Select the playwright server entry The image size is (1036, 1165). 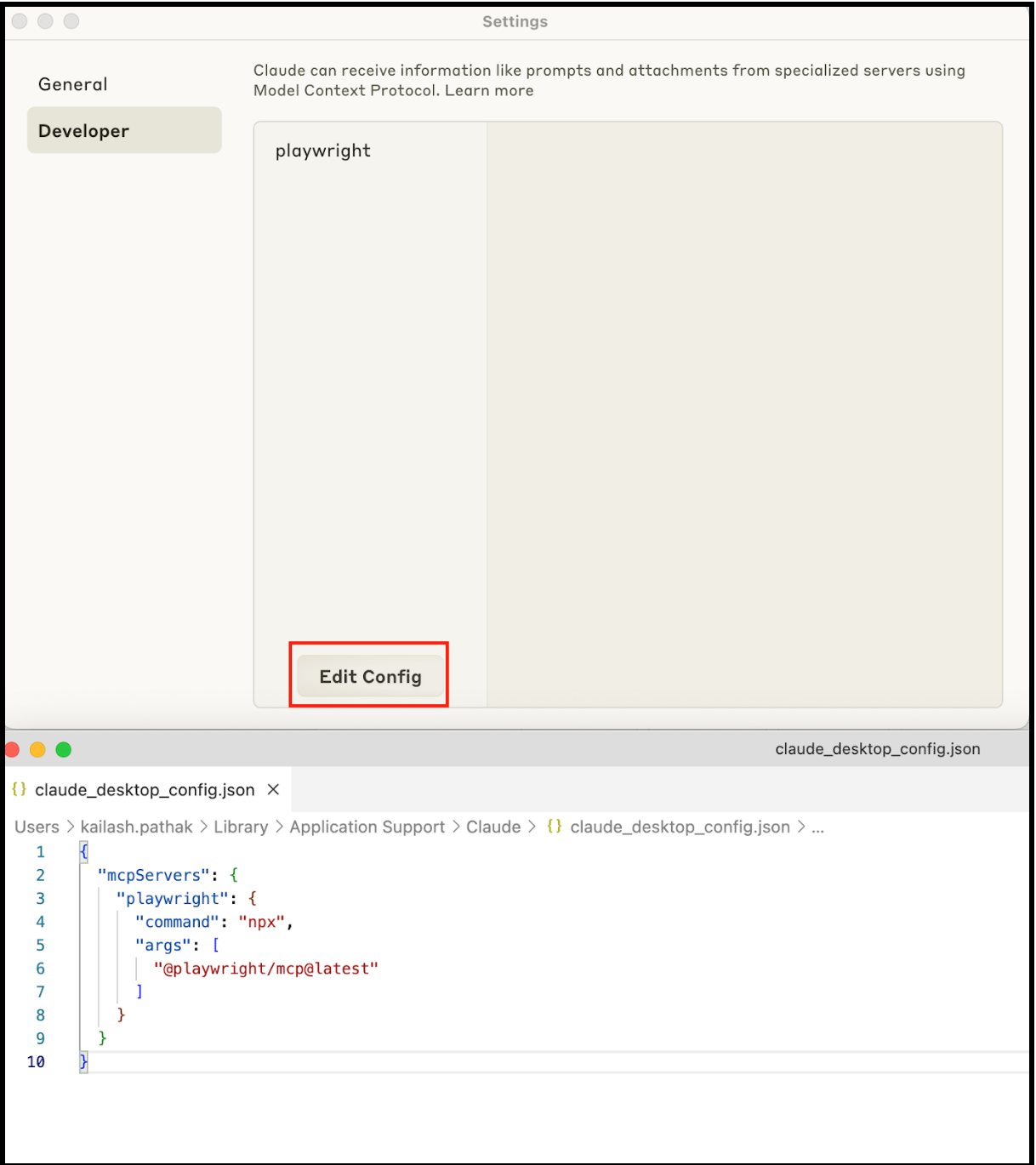[323, 151]
